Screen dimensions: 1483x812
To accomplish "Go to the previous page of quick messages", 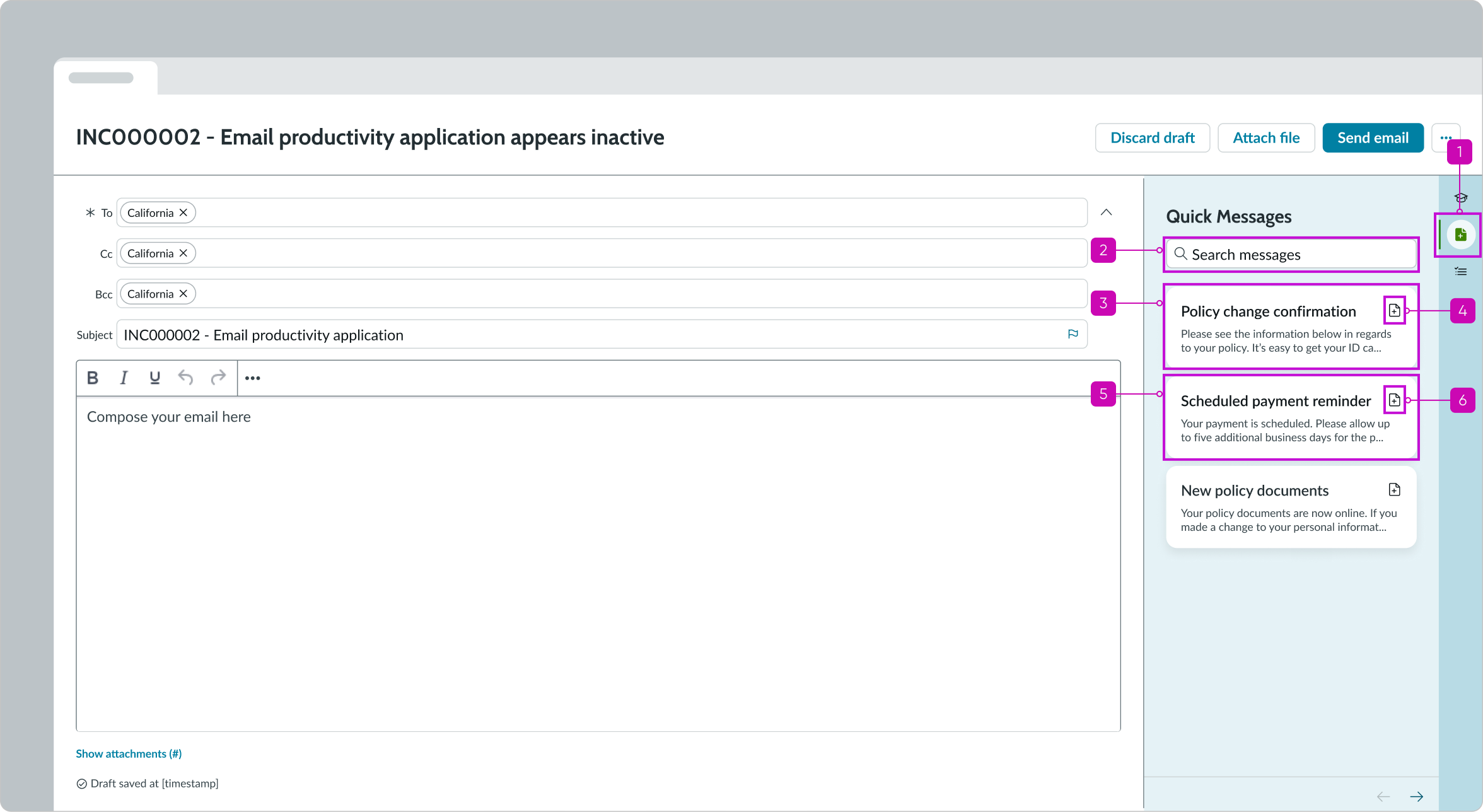I will [x=1383, y=796].
